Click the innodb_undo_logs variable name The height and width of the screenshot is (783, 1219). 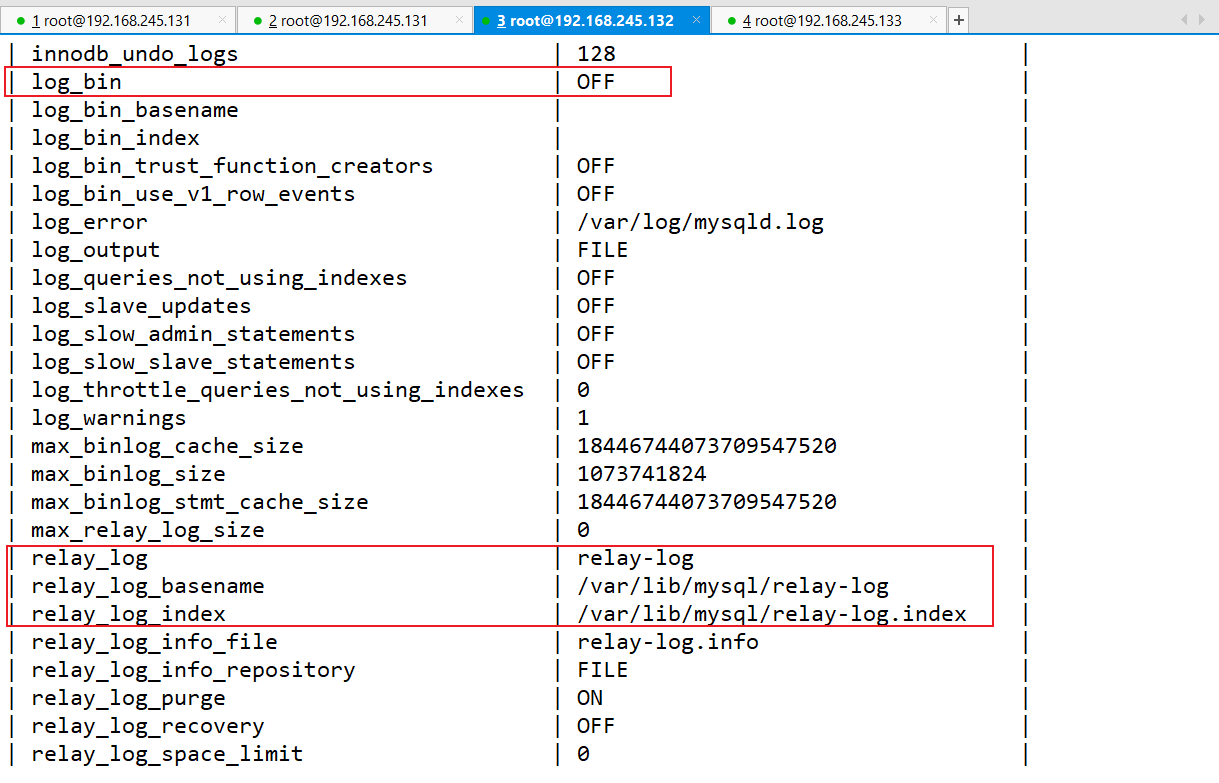135,54
